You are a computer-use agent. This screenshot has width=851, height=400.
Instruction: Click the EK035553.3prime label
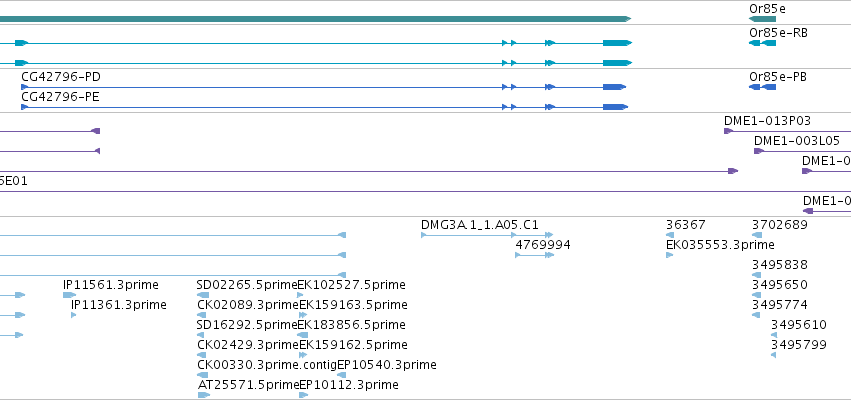[720, 245]
